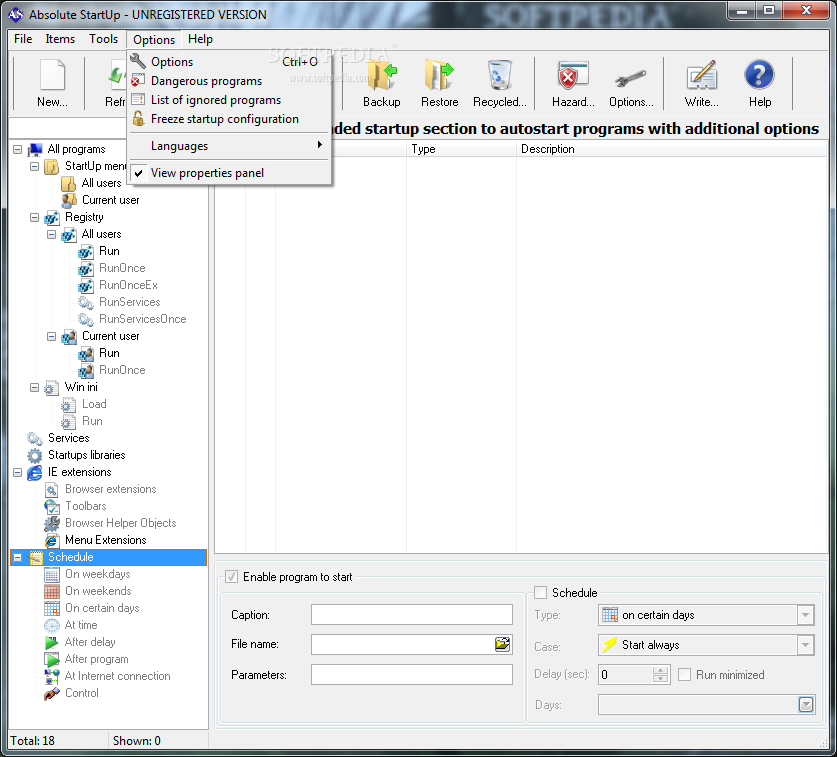
Task: Select the Services gears icon
Action: tap(35, 438)
